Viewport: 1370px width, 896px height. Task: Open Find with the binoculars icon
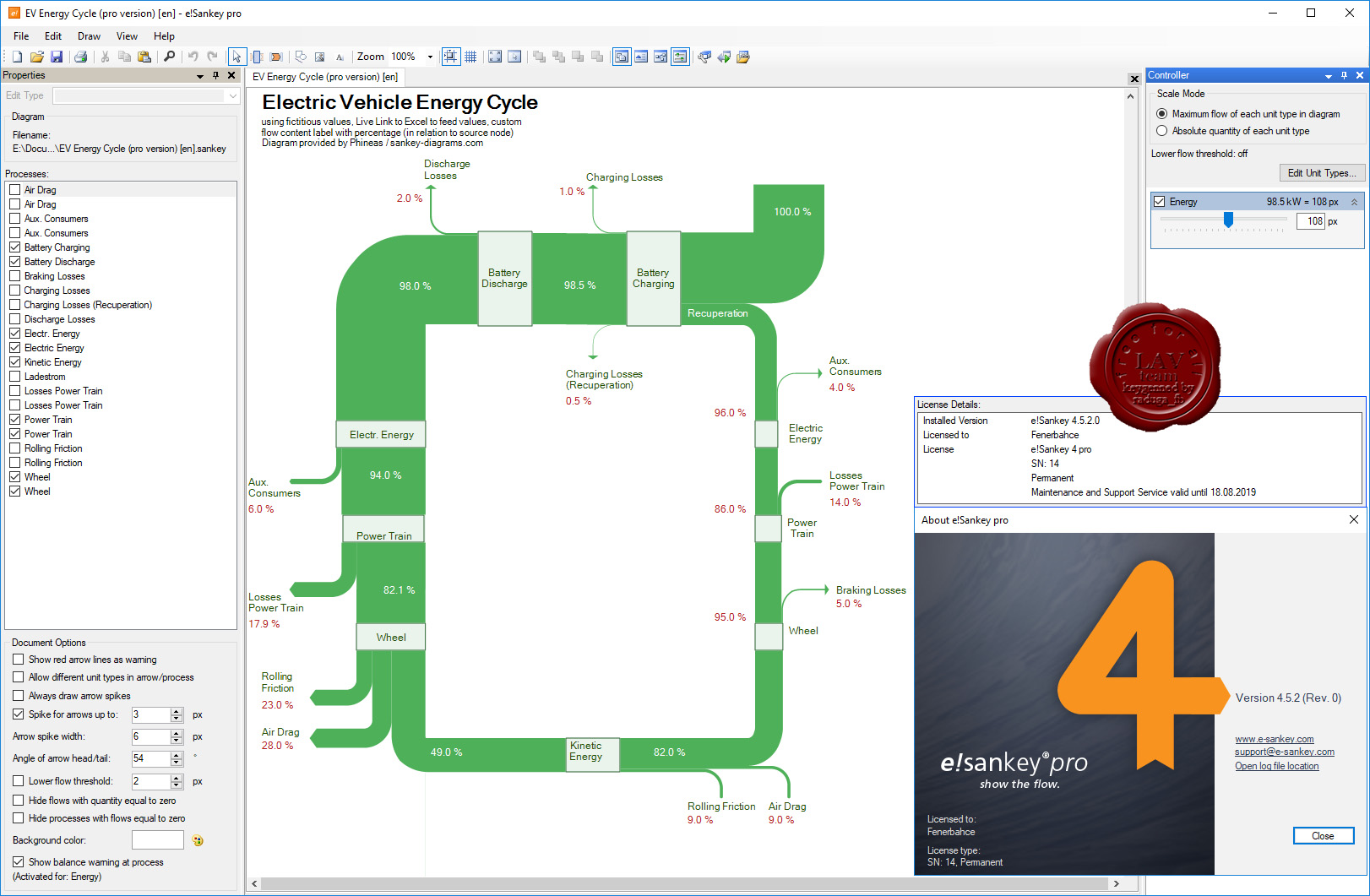point(169,57)
